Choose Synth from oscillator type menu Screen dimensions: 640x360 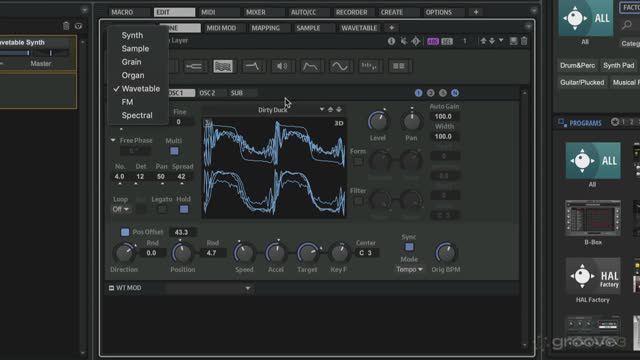tap(132, 35)
